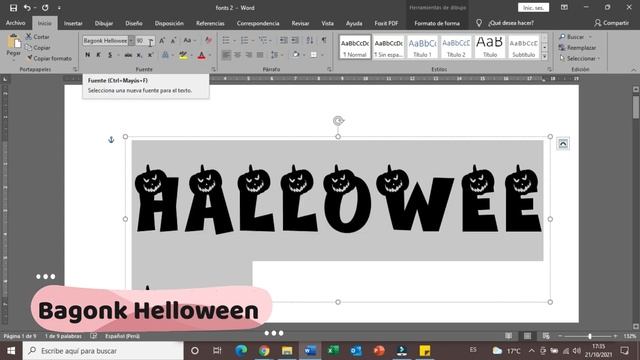Open the font name dropdown arrow
This screenshot has width=640, height=360.
131,40
